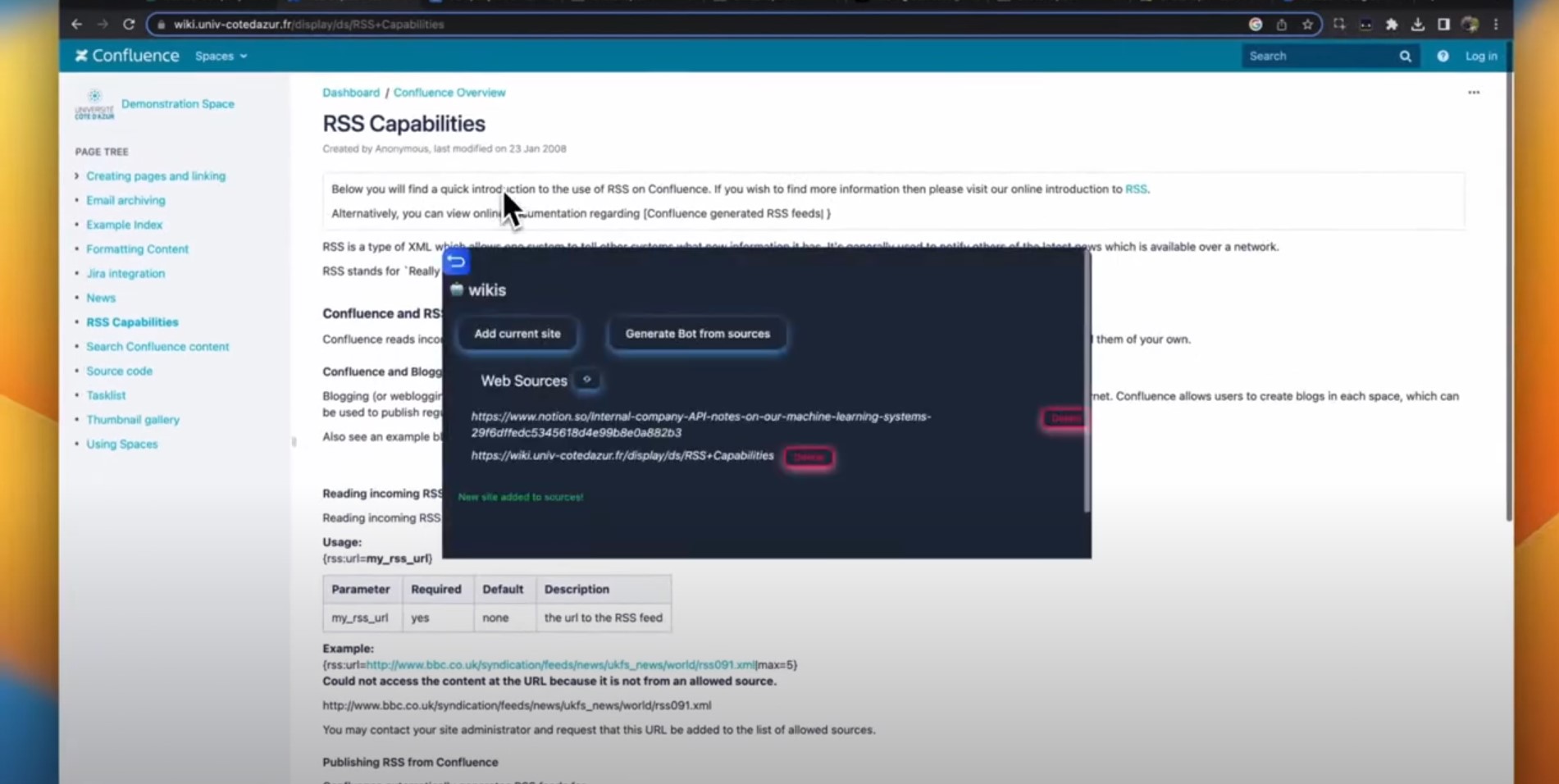Click the Université Côte d'Azur space logo

[x=94, y=105]
